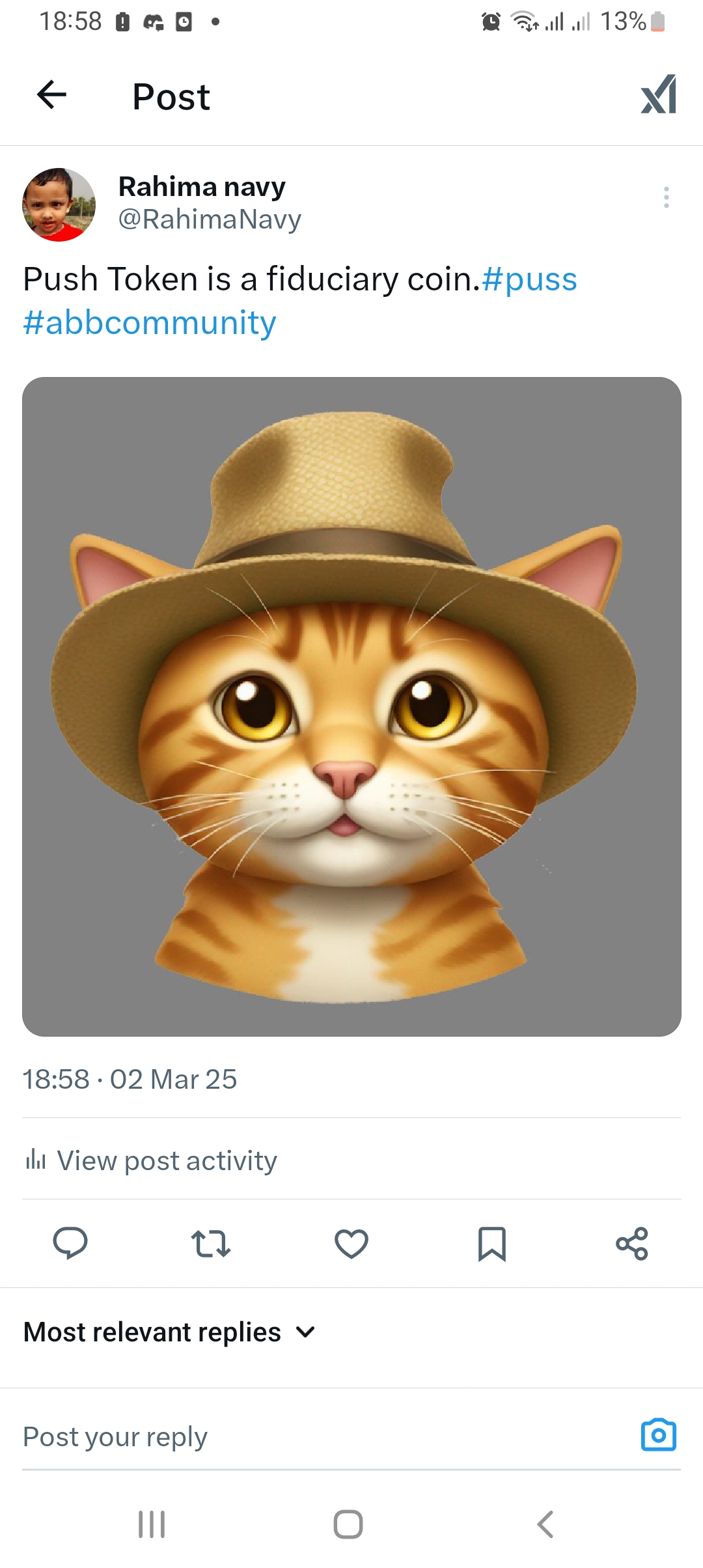Tap the back arrow icon
This screenshot has width=703, height=1568.
(x=52, y=95)
